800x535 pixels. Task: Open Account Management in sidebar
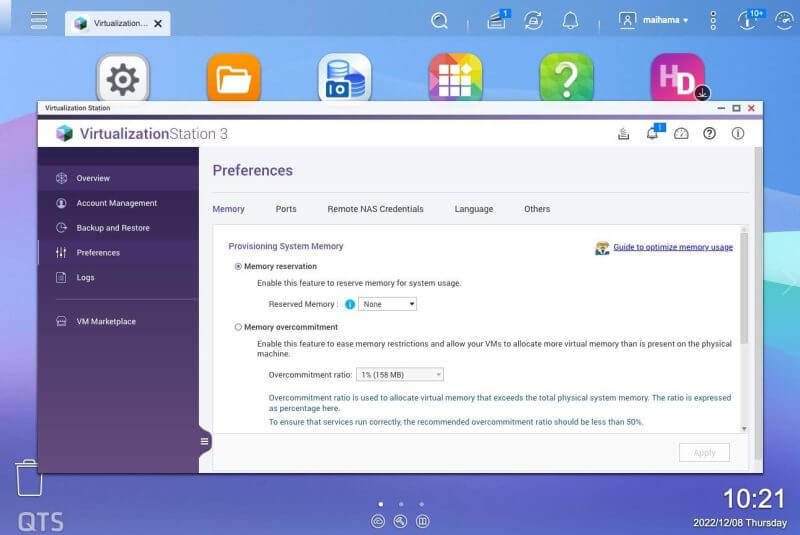point(118,203)
